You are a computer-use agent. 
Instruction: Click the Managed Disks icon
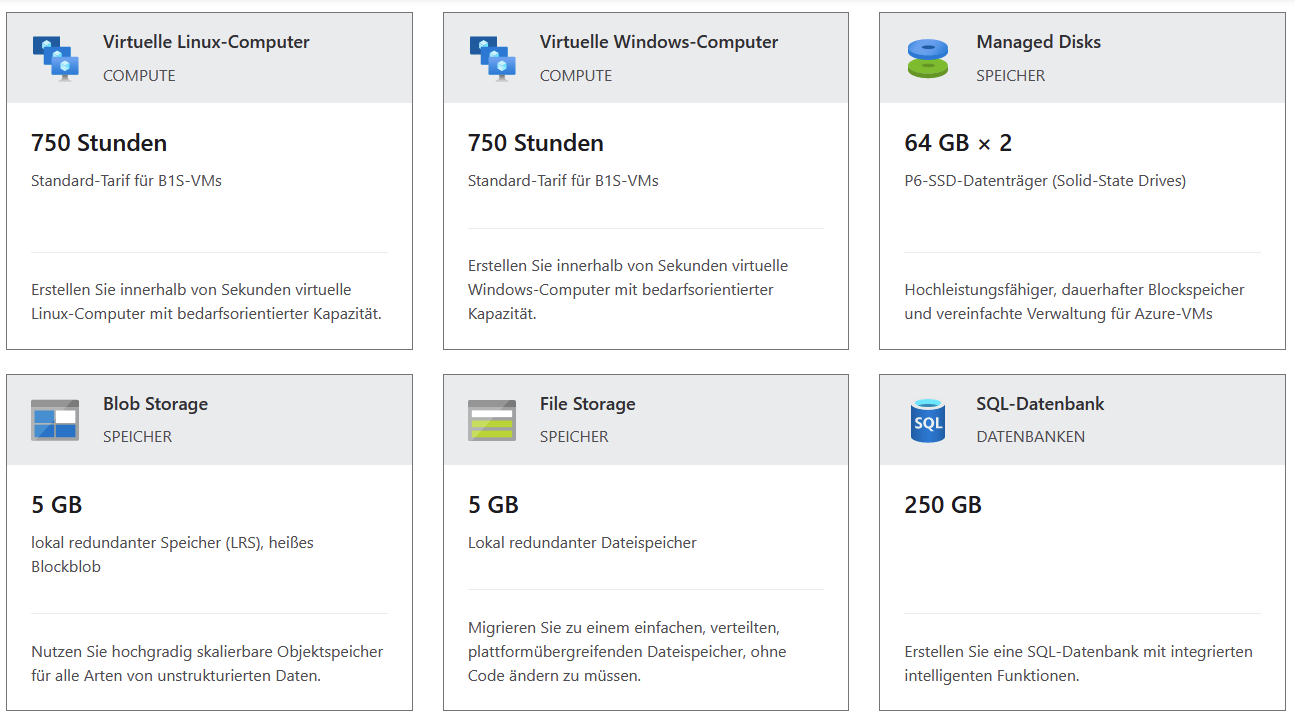coord(928,57)
